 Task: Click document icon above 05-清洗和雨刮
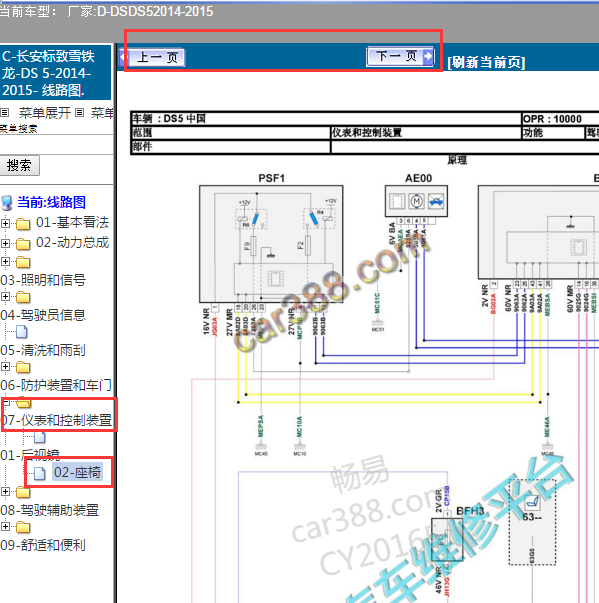(22, 331)
